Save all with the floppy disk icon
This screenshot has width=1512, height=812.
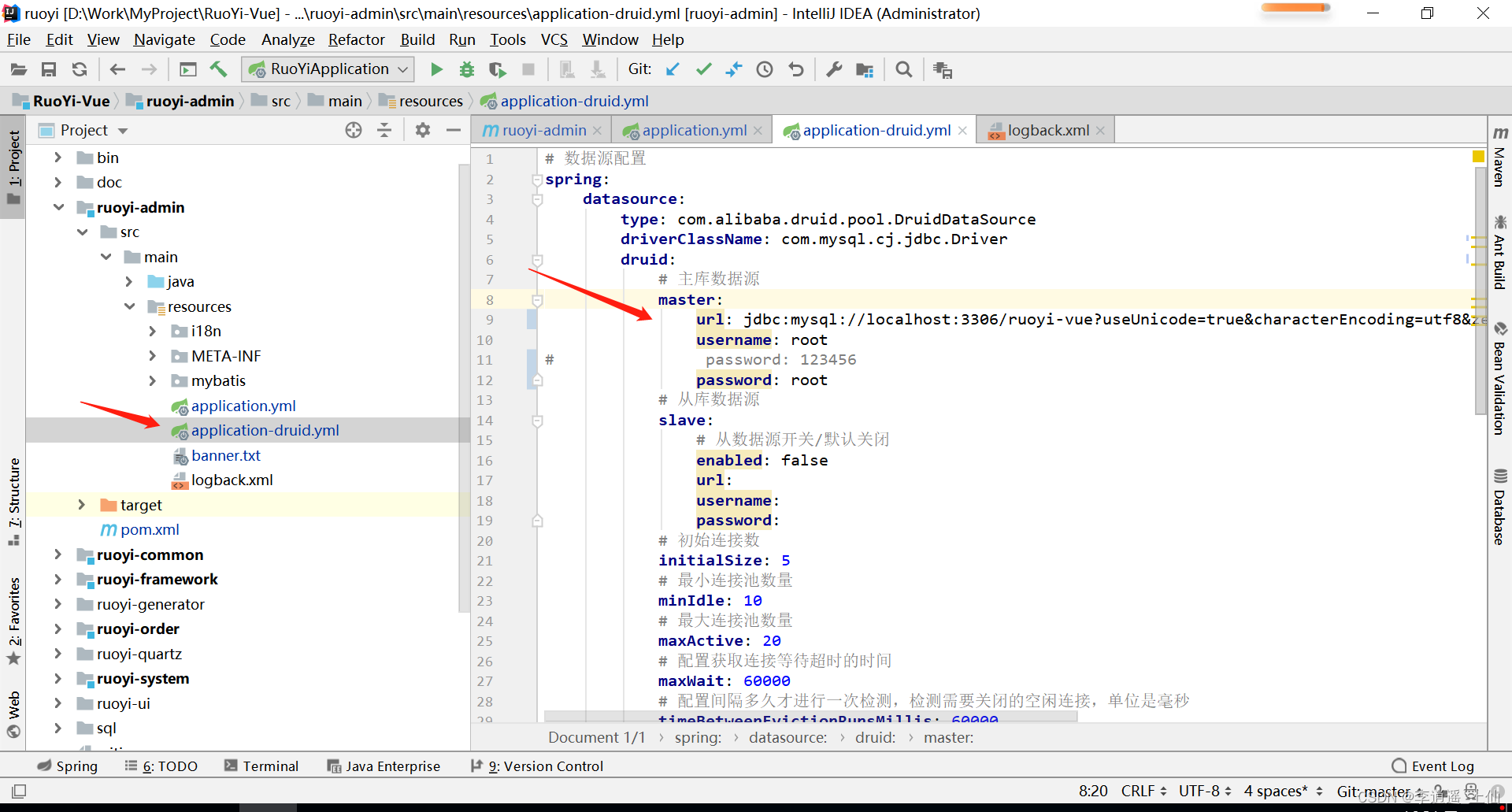point(49,70)
